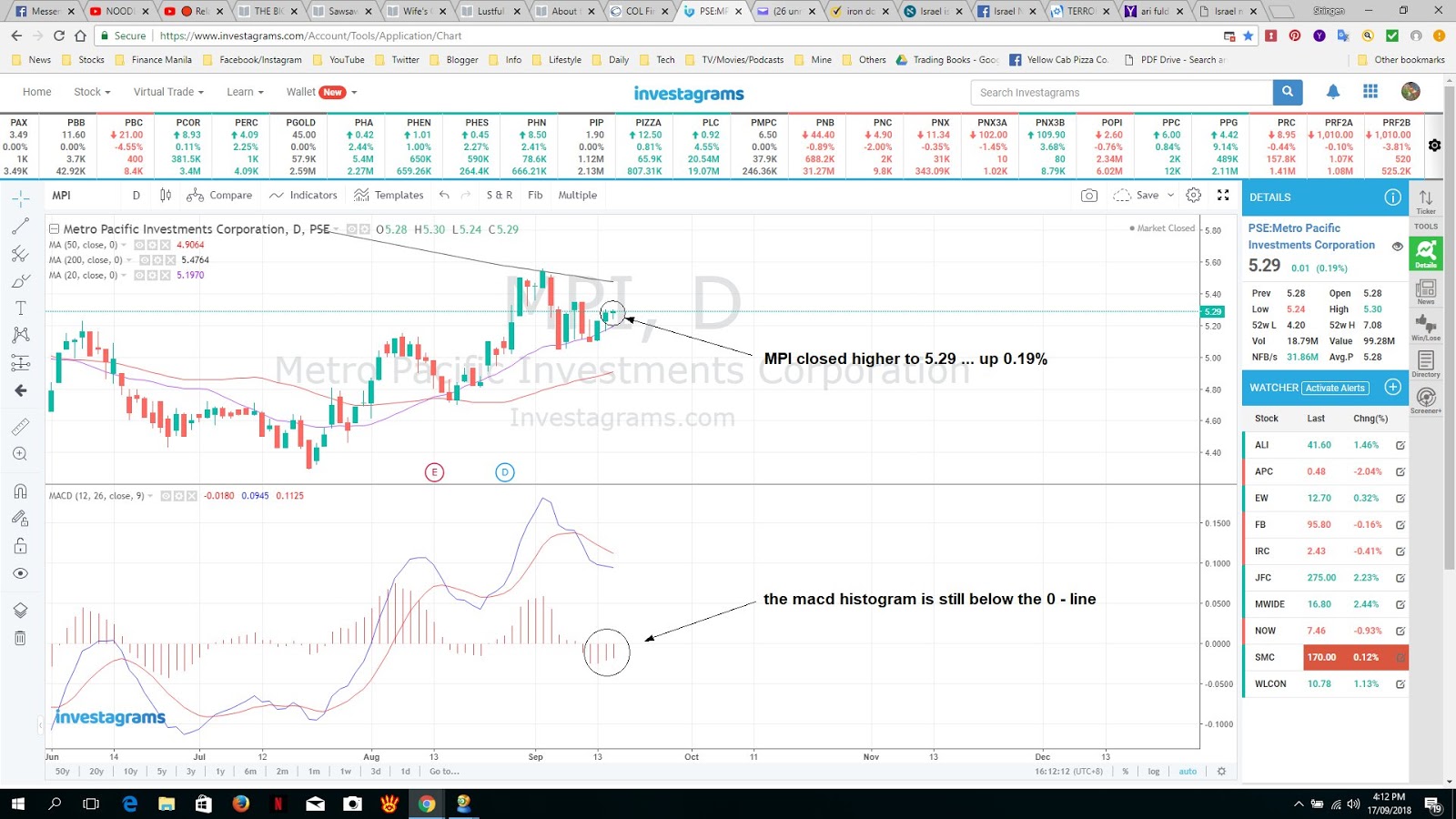Open the Ticker sidebar tool
This screenshot has width=1456, height=819.
point(1426,202)
